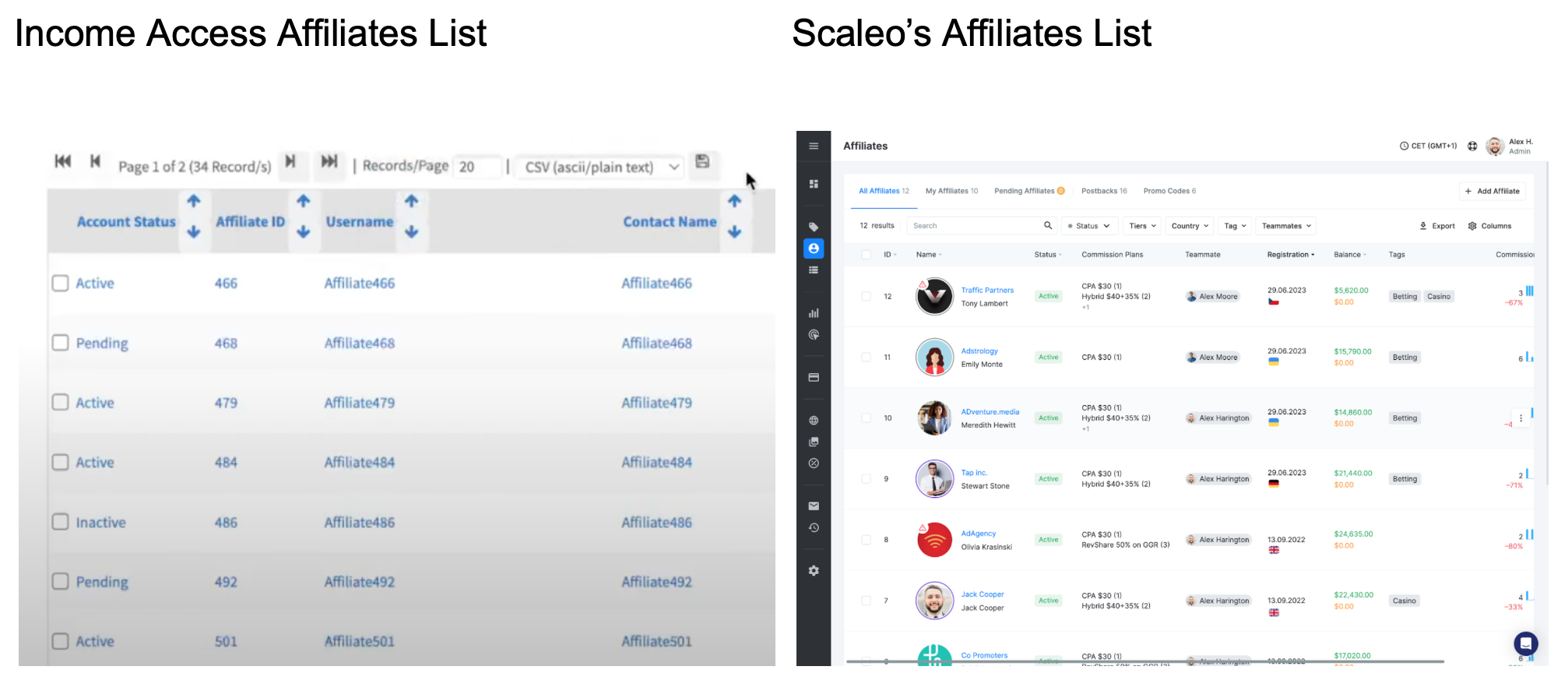Go to first page in Income Access list
This screenshot has height=684, width=1568.
point(63,161)
